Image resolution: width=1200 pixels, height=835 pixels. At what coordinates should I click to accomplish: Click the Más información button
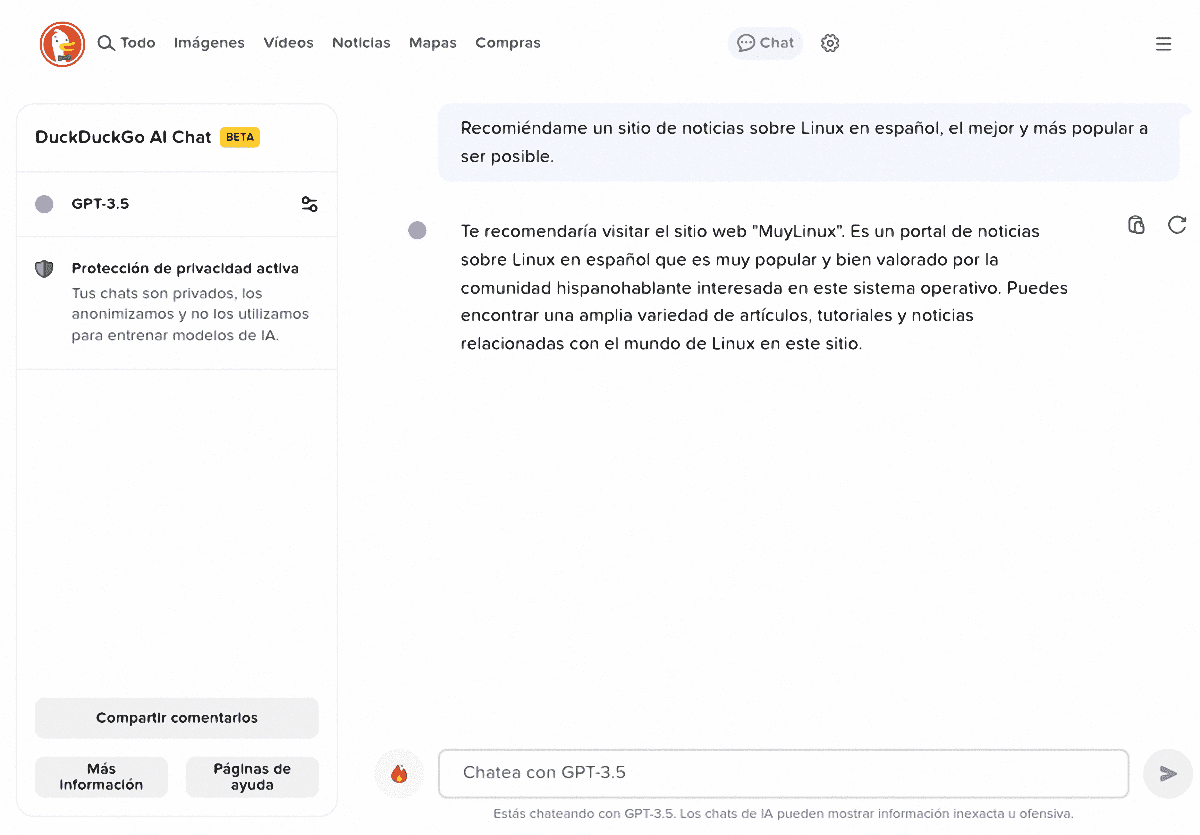tap(101, 777)
